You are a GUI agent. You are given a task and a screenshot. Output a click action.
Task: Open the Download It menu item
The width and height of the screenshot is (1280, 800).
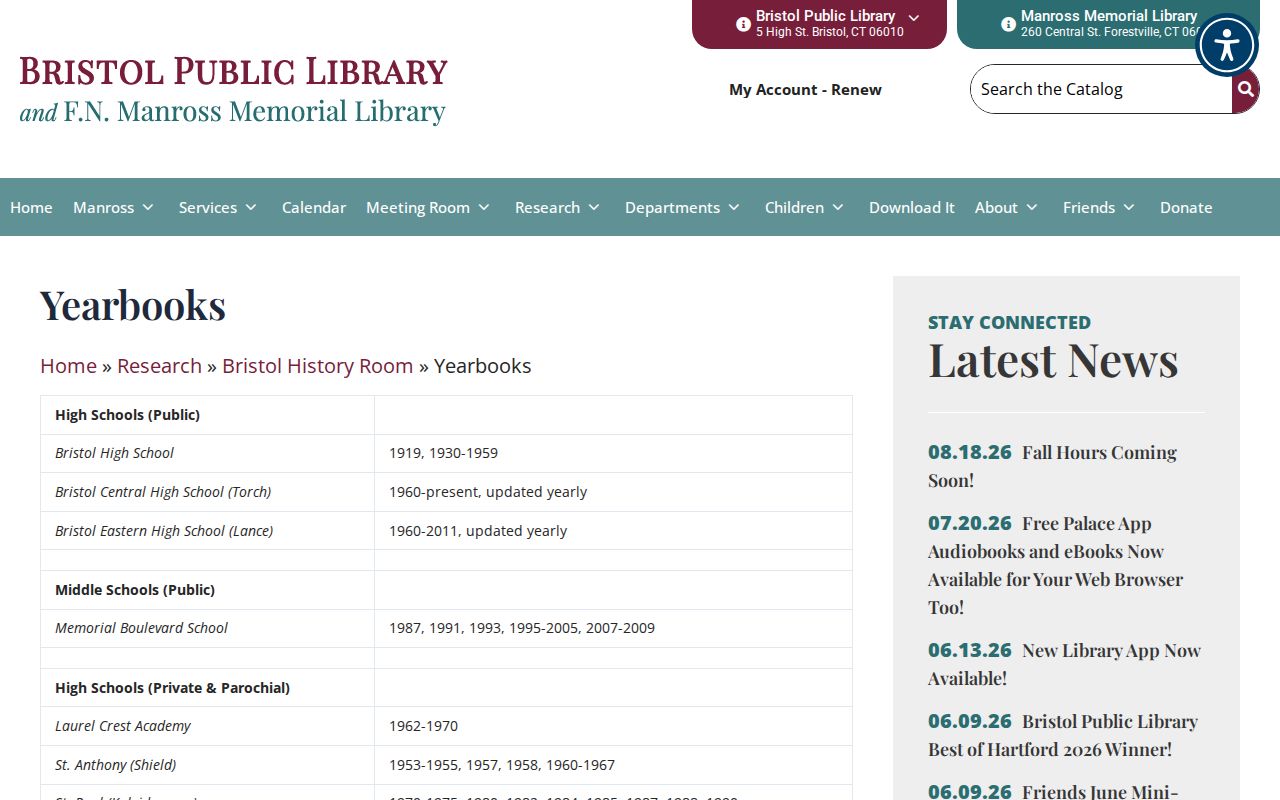[912, 207]
